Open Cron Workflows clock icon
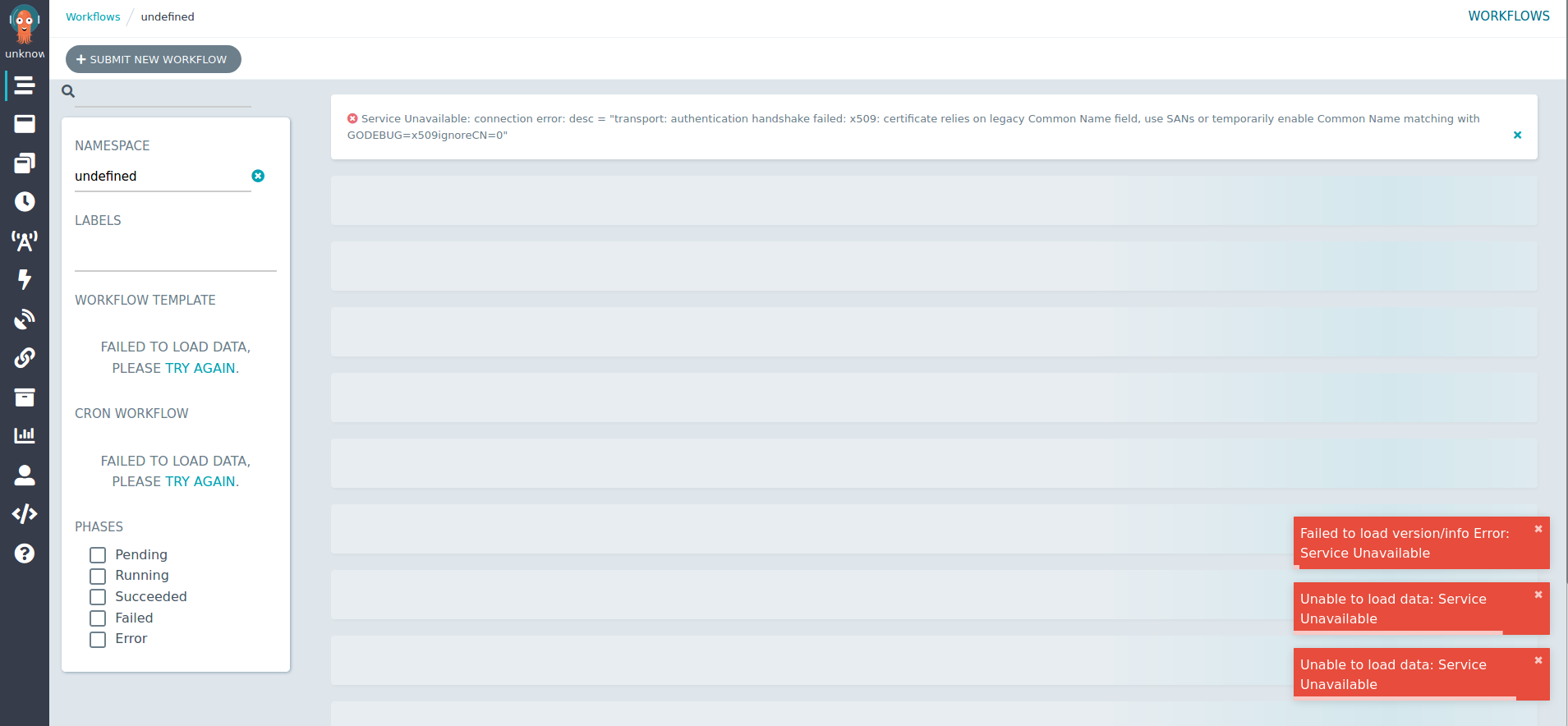 (x=25, y=202)
